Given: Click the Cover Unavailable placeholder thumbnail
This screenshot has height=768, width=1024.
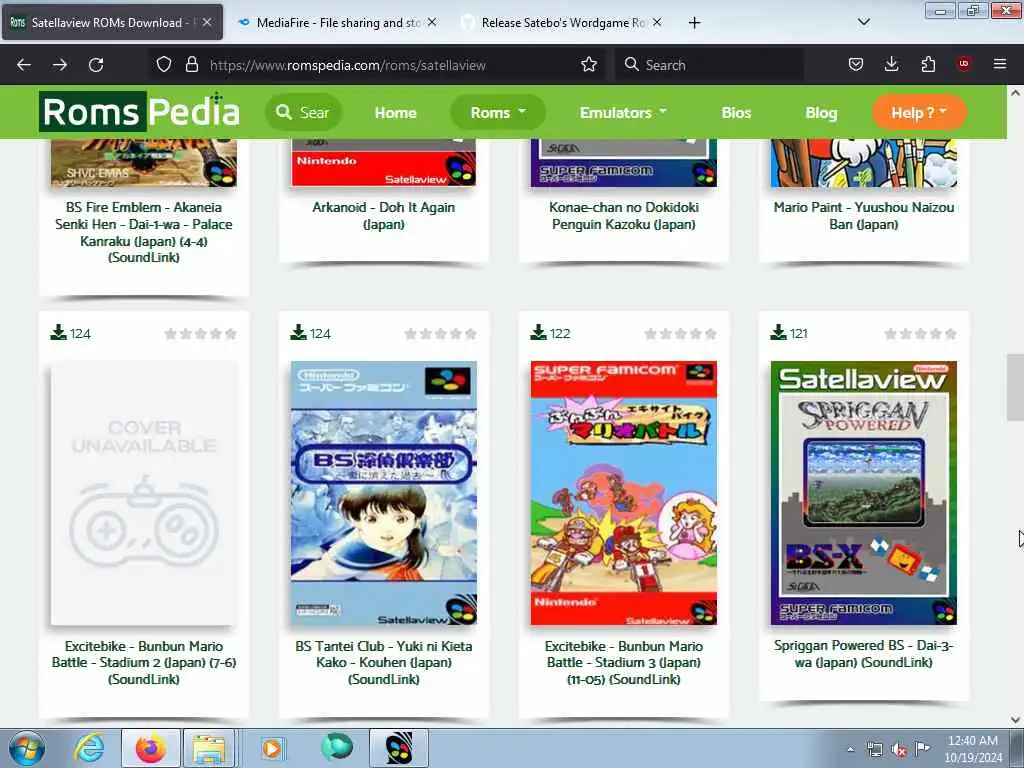Looking at the screenshot, I should click(x=144, y=493).
